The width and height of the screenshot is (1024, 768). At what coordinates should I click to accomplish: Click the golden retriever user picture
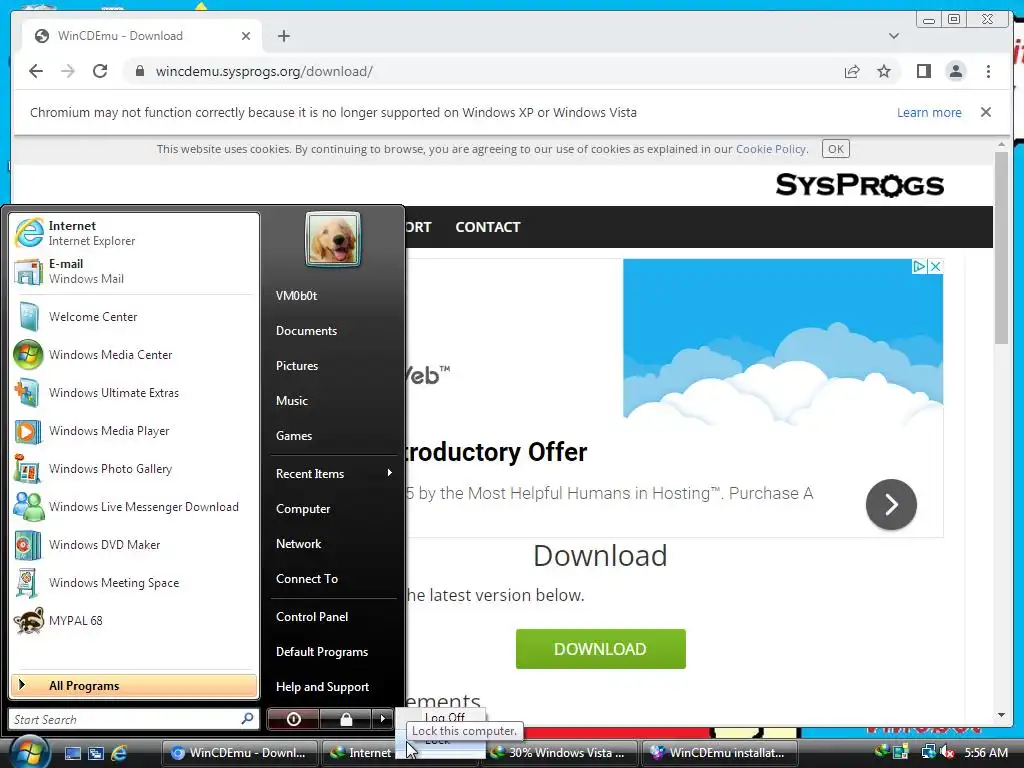point(332,239)
